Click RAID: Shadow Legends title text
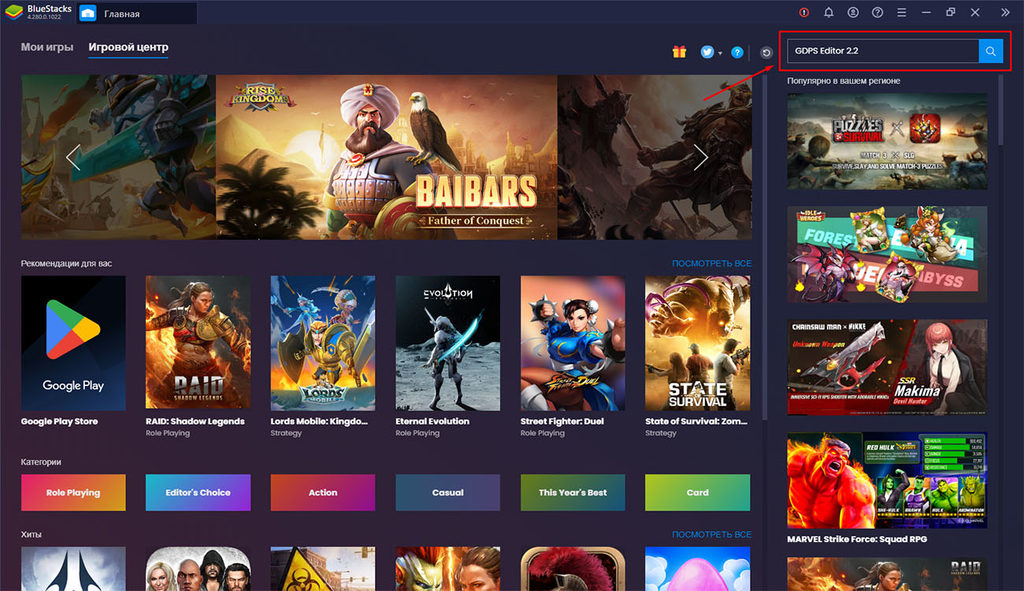This screenshot has width=1024, height=591. pyautogui.click(x=195, y=421)
